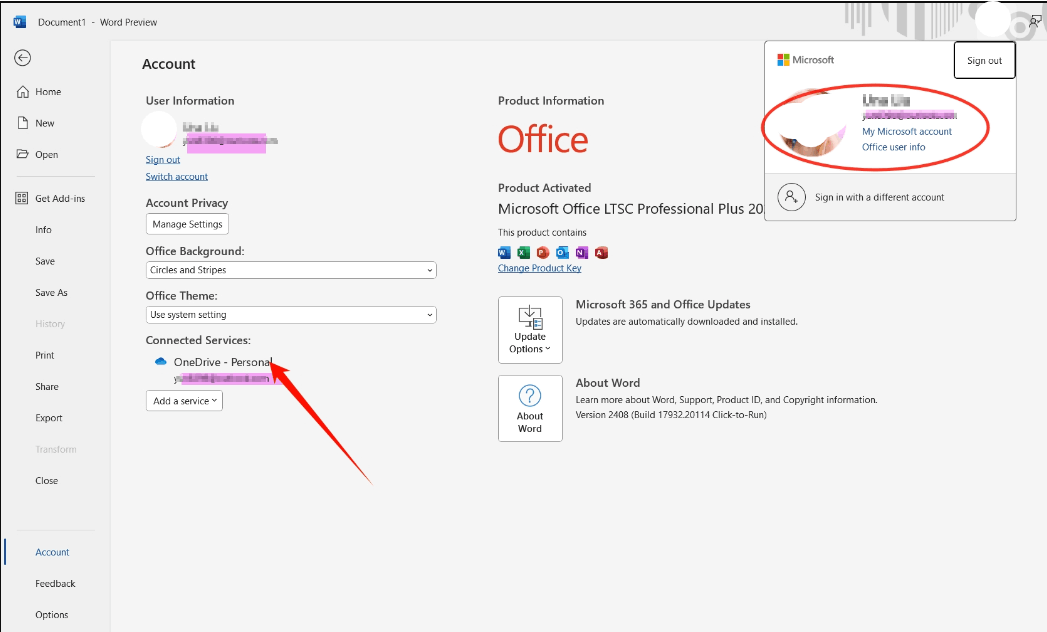Click the About Word button
Image resolution: width=1047 pixels, height=632 pixels.
(x=530, y=408)
